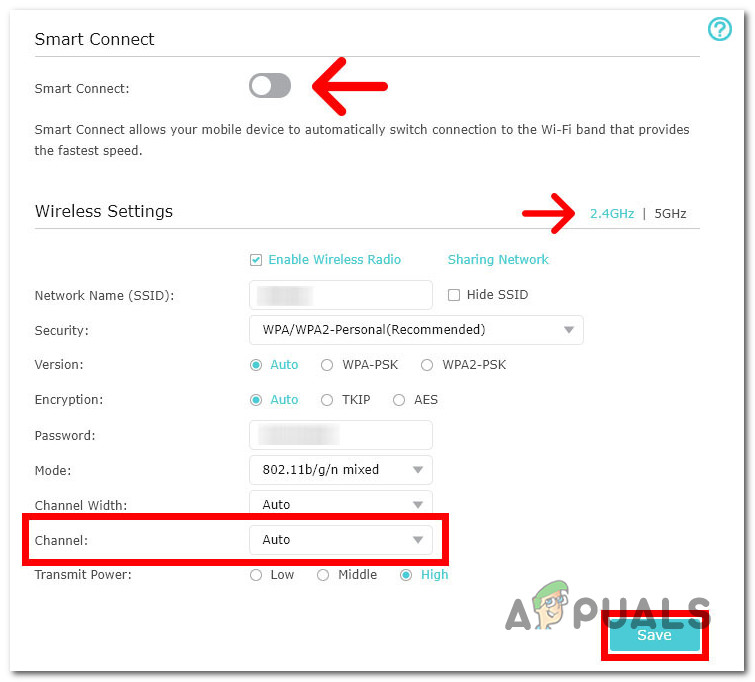
Task: Check the Hide SSID checkbox
Action: (454, 295)
